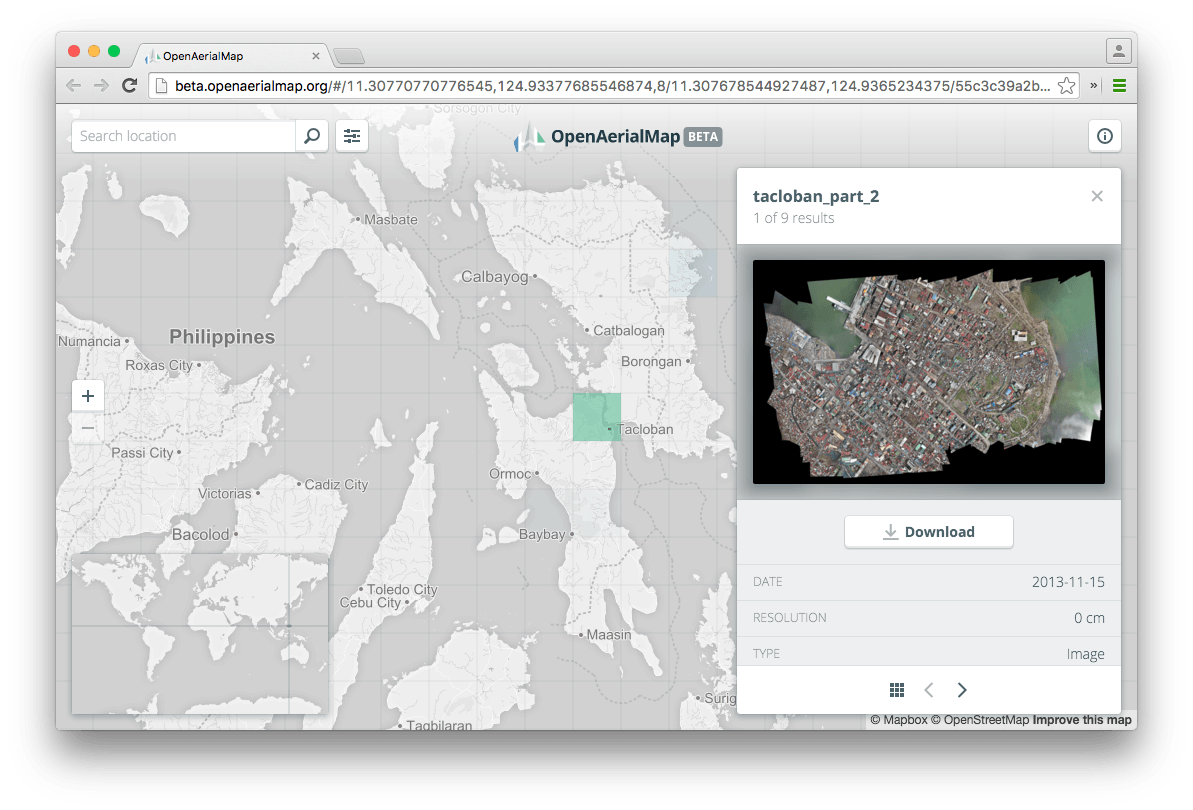1193x810 pixels.
Task: Click the browser forward arrow
Action: point(101,85)
